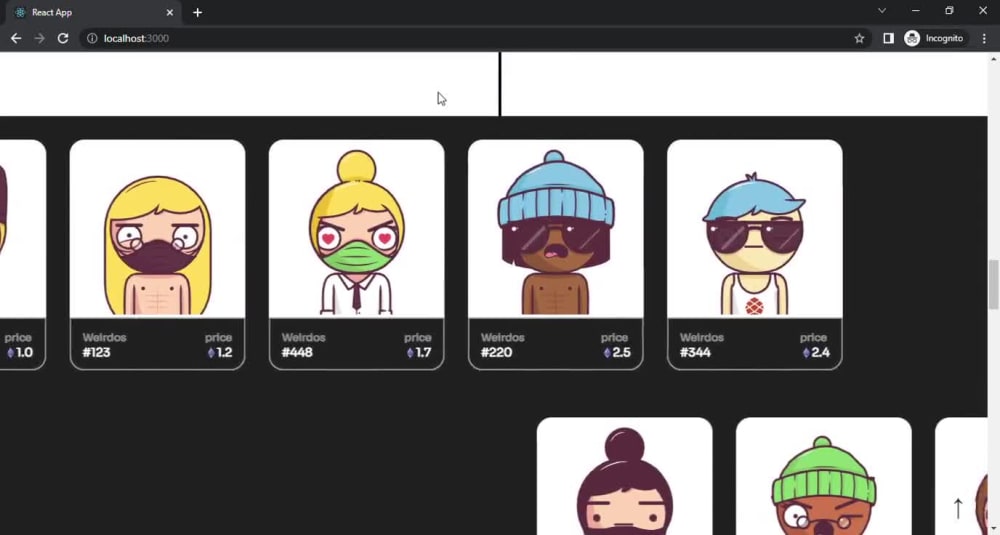
Task: Open the Incognito profile button
Action: (934, 38)
